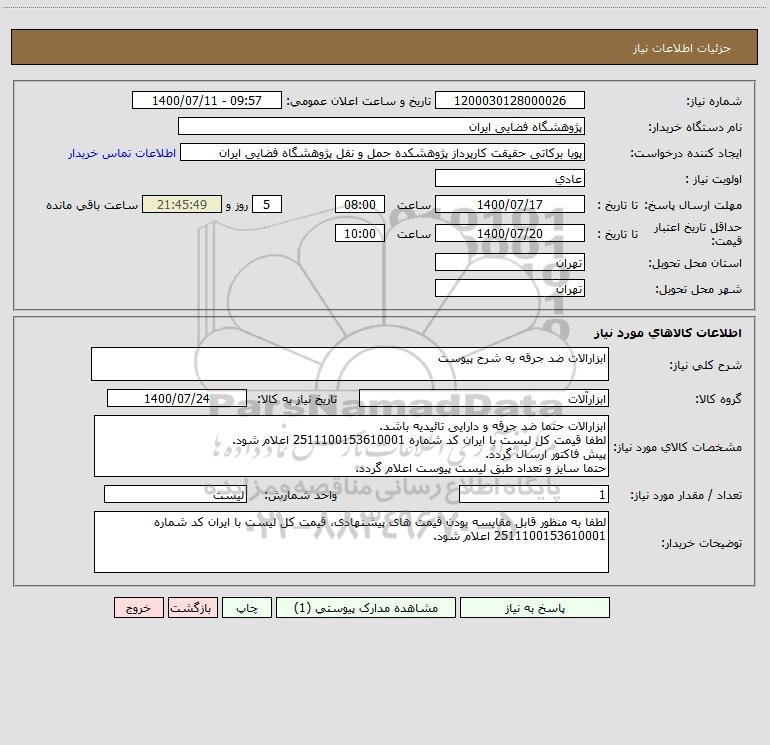Click the واحد شمارش label
Screen dimensions: 770x745
click(301, 495)
